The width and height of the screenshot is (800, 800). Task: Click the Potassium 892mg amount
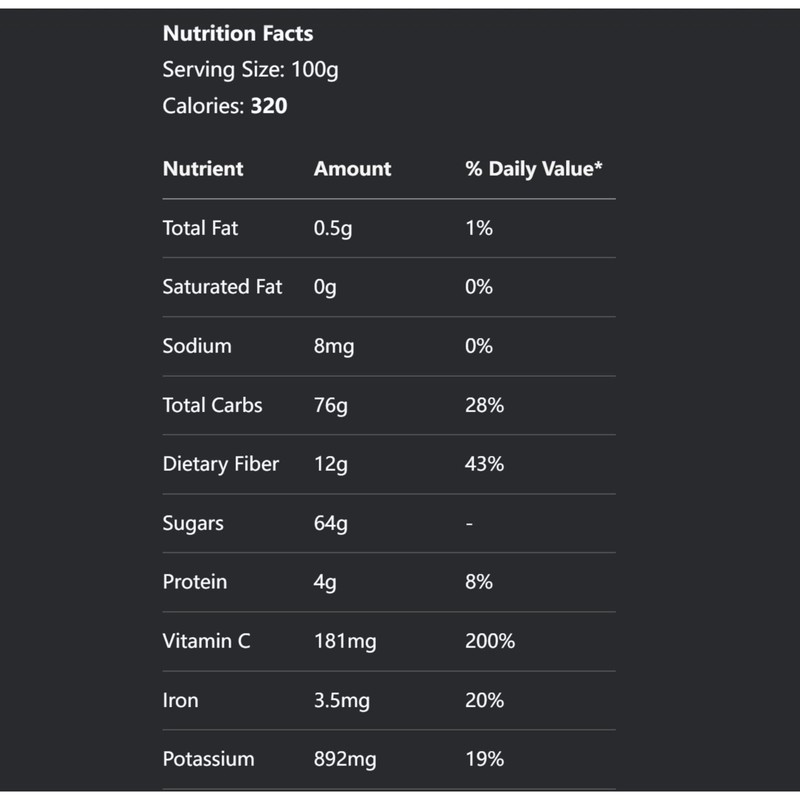(x=345, y=760)
